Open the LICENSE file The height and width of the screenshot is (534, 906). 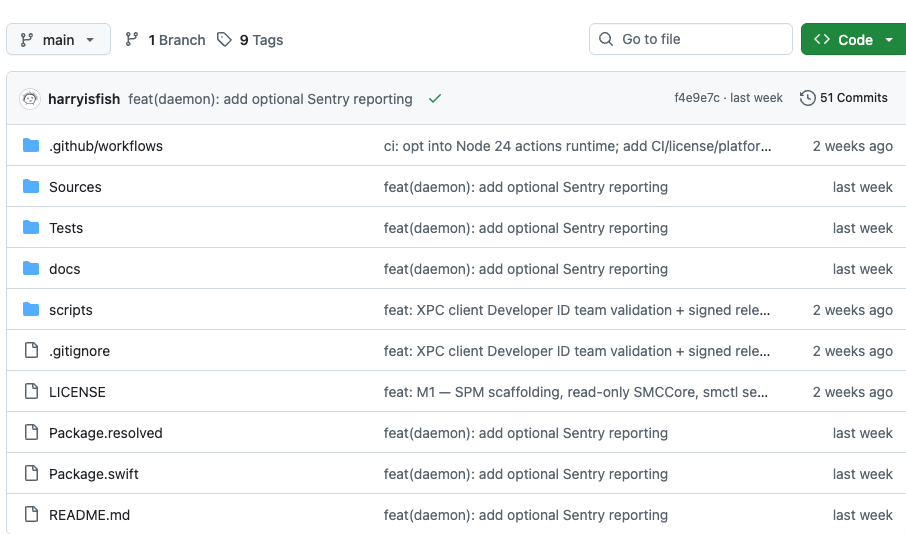(77, 392)
